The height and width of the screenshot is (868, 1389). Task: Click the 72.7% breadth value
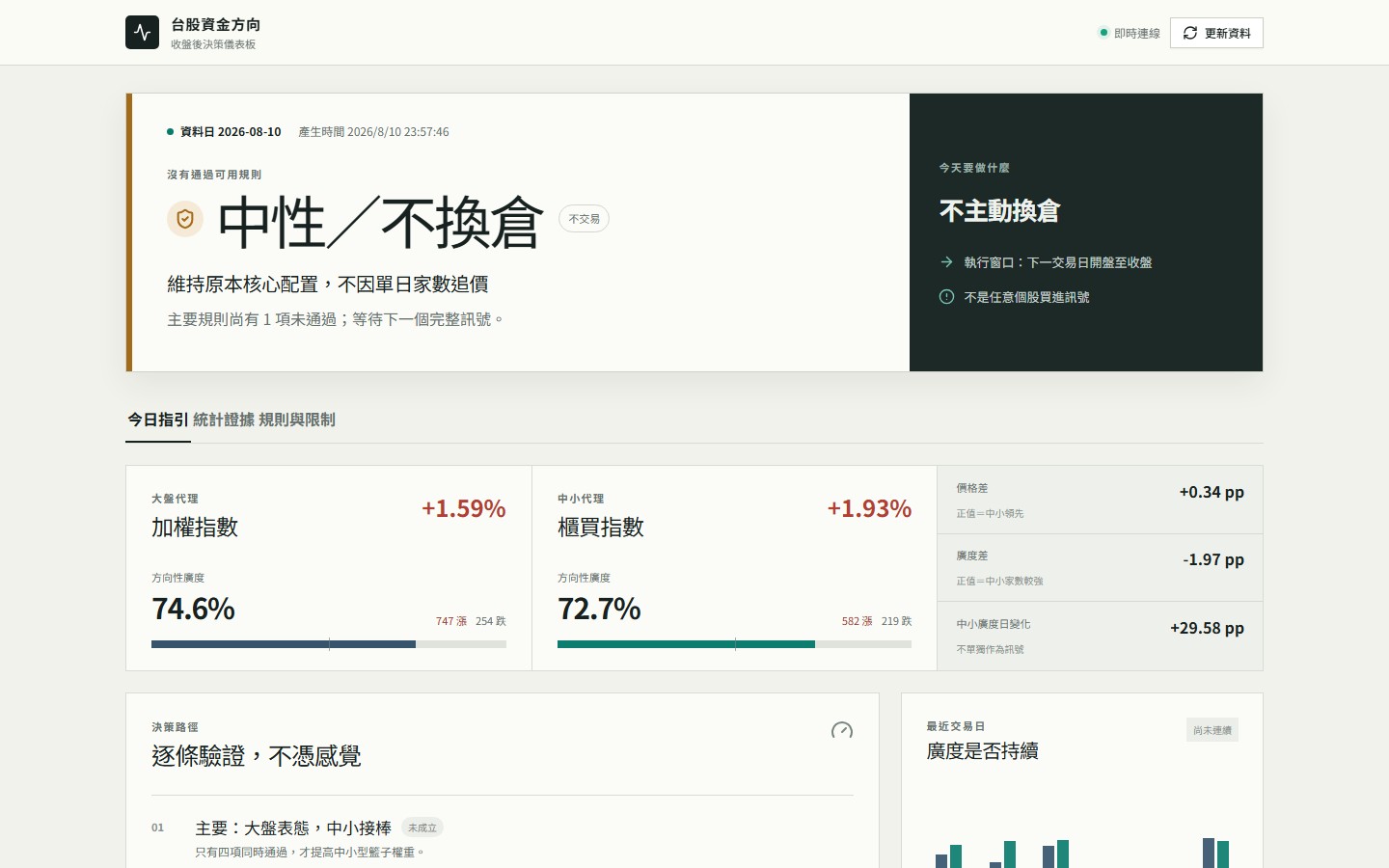tap(599, 609)
